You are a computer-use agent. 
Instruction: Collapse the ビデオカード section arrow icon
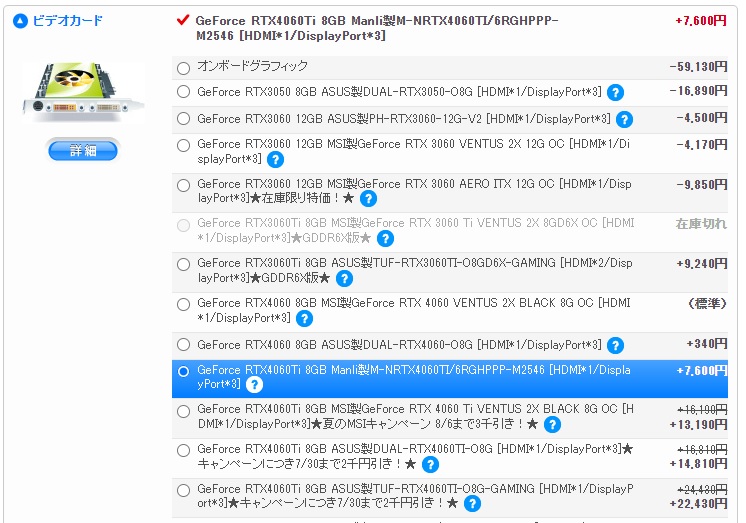20,21
